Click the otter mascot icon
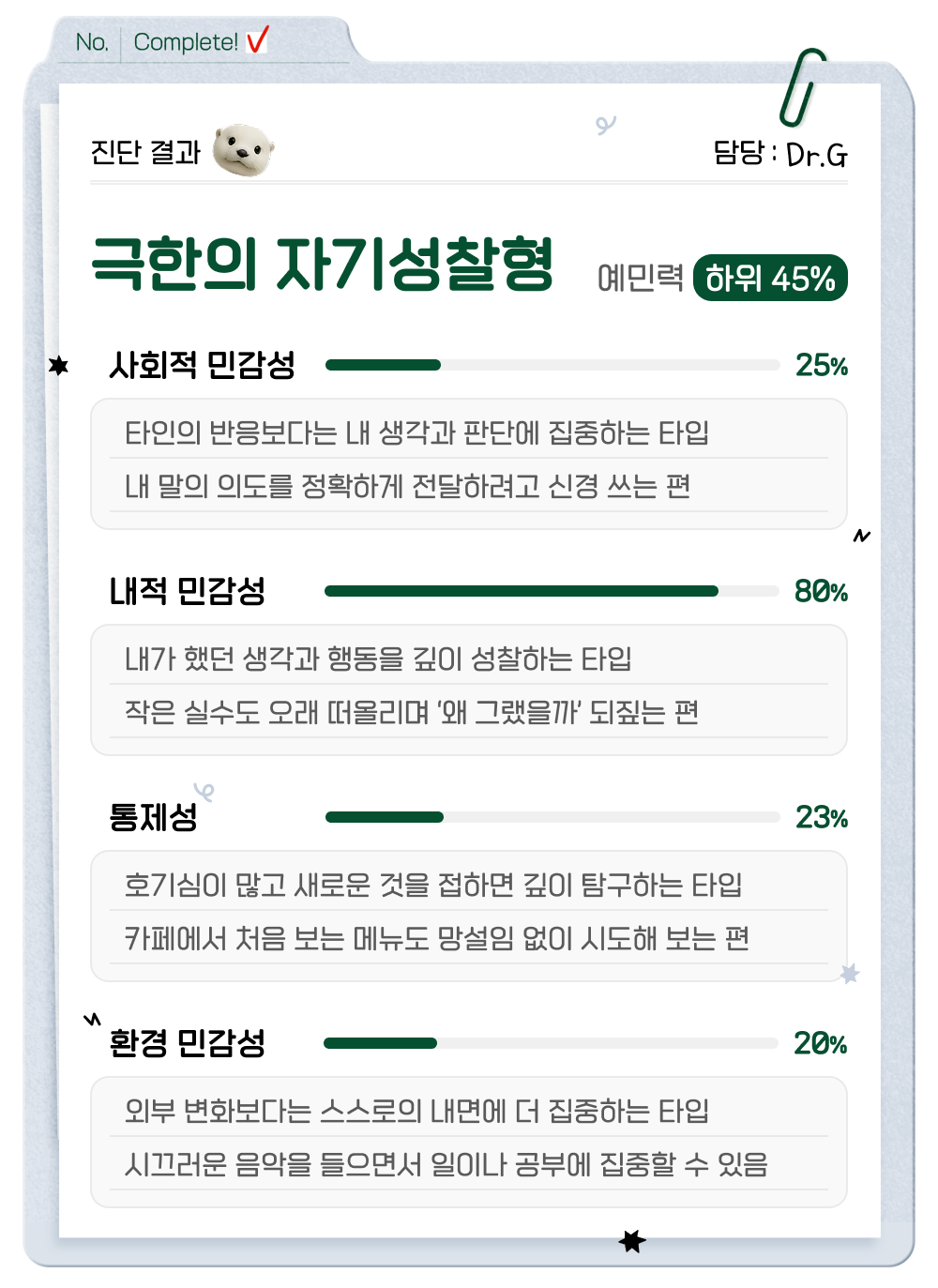938x1288 pixels. [x=243, y=150]
